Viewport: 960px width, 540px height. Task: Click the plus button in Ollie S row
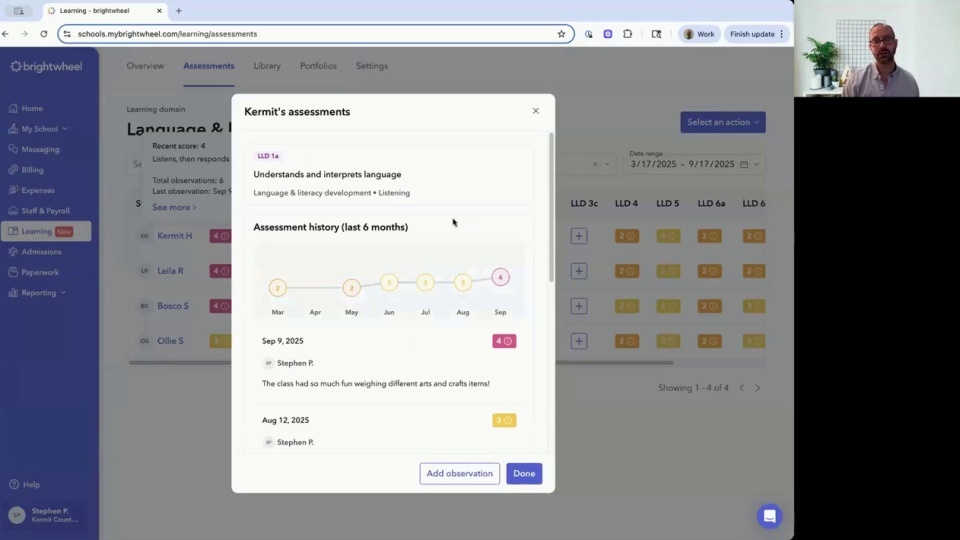(x=579, y=340)
